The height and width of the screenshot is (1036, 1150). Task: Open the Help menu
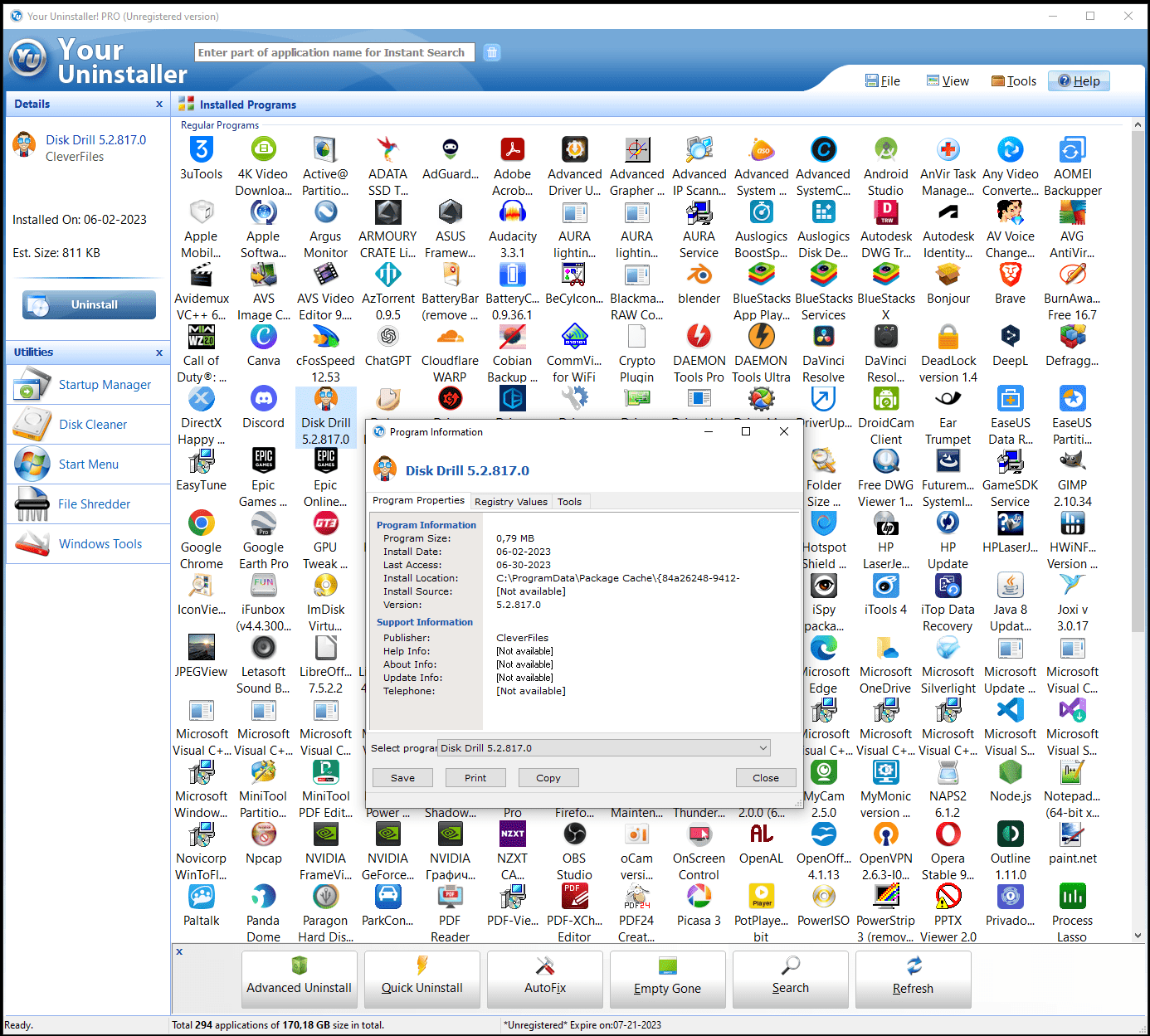pos(1079,81)
